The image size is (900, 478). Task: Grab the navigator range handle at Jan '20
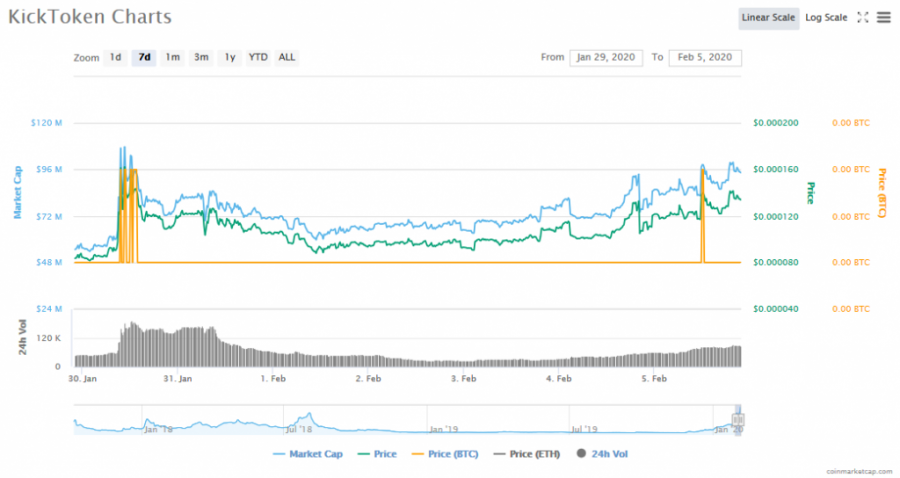point(738,420)
